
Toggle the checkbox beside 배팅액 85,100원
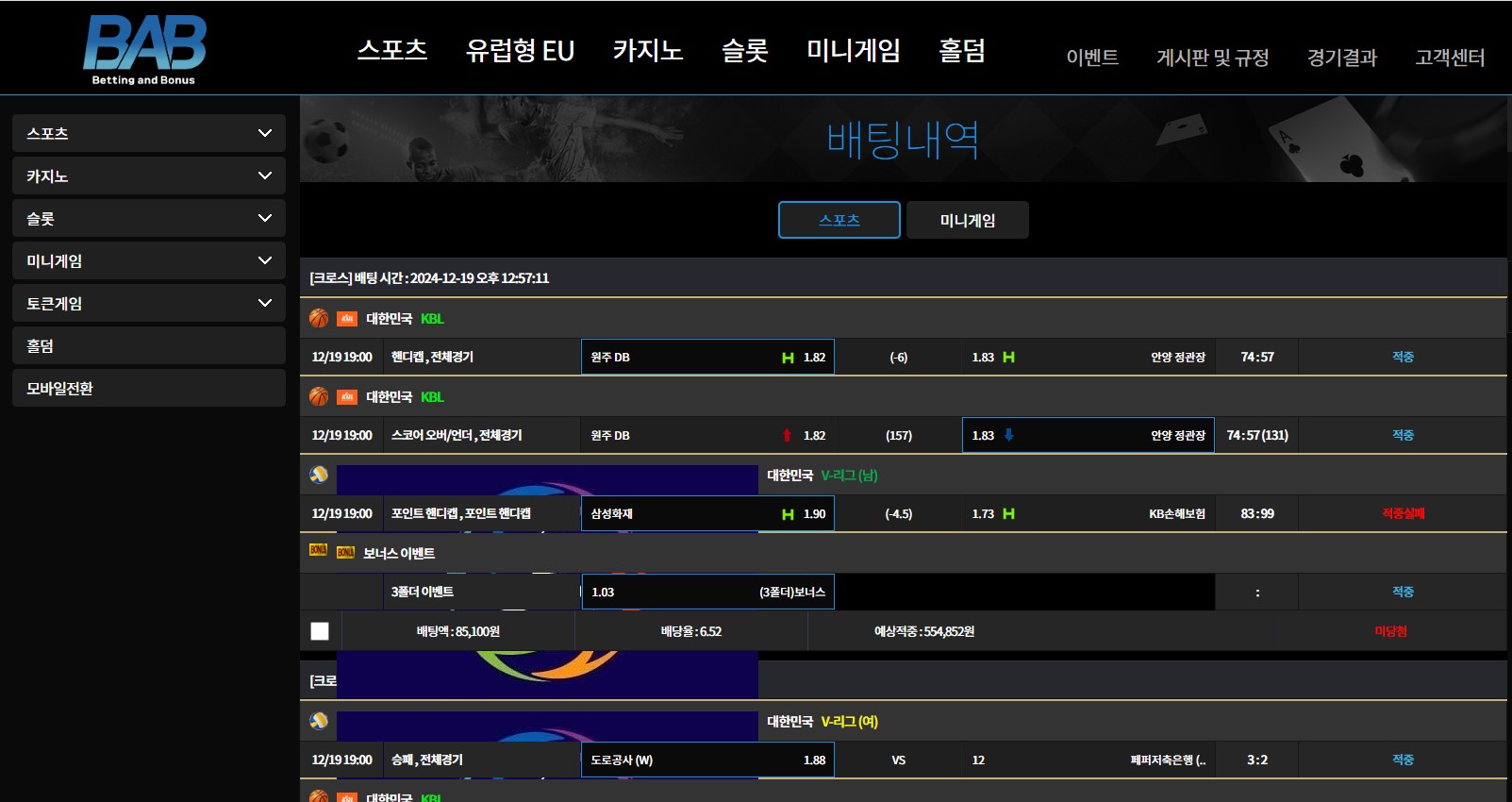point(320,631)
